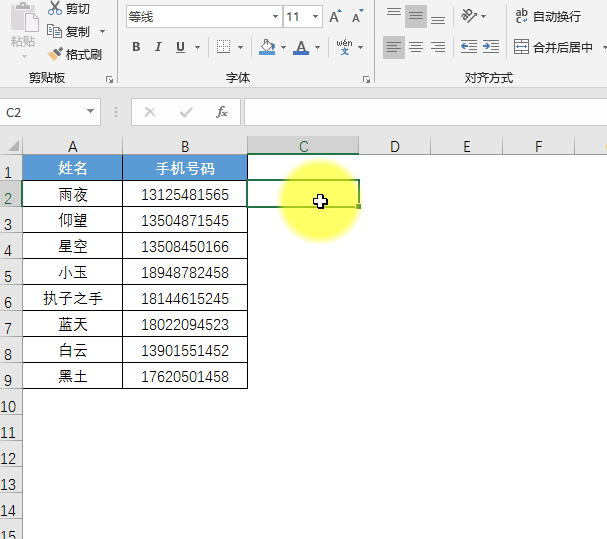This screenshot has width=607, height=539.
Task: Click the 姓名 header cell
Action: tap(72, 168)
